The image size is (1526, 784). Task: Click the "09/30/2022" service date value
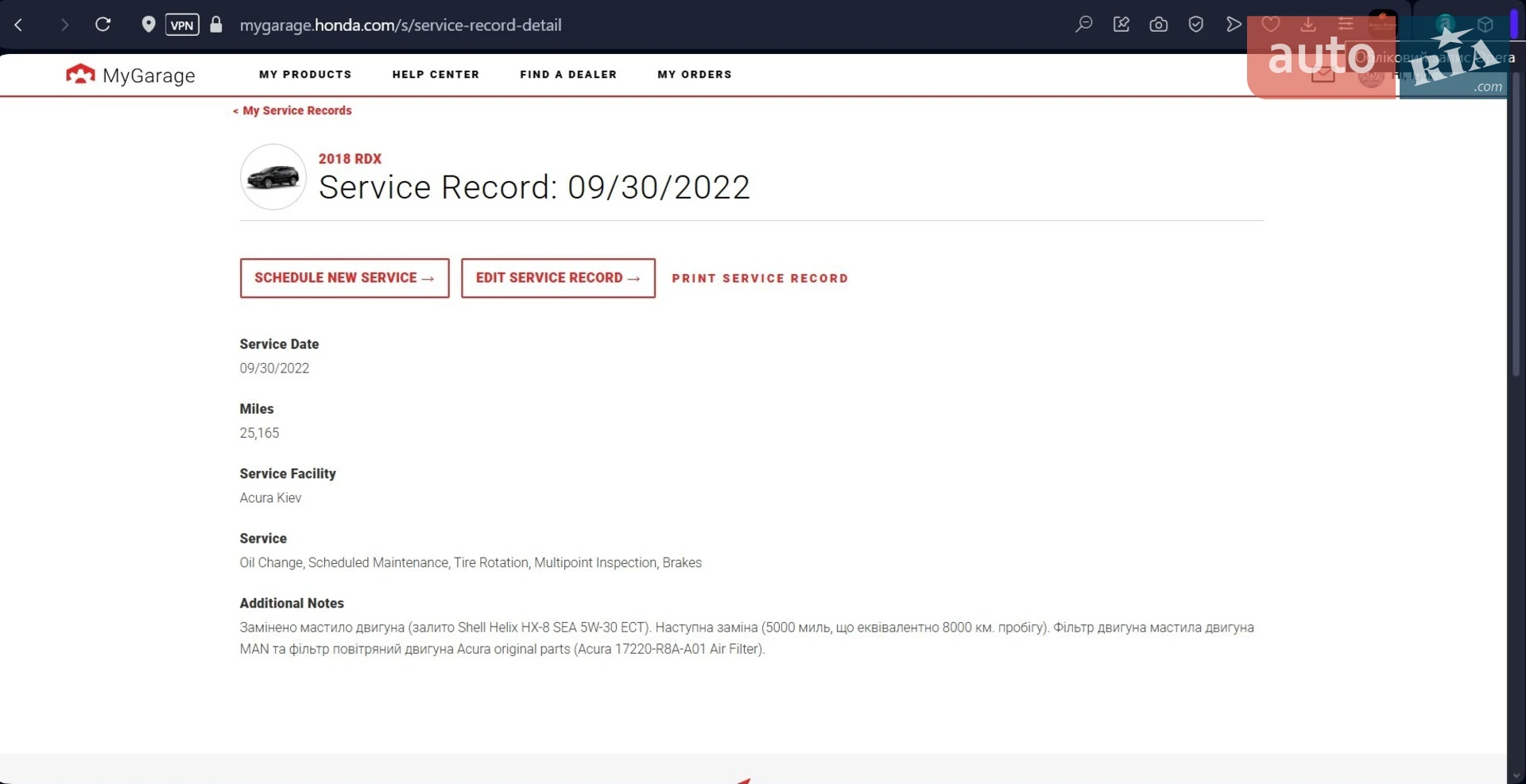point(274,369)
